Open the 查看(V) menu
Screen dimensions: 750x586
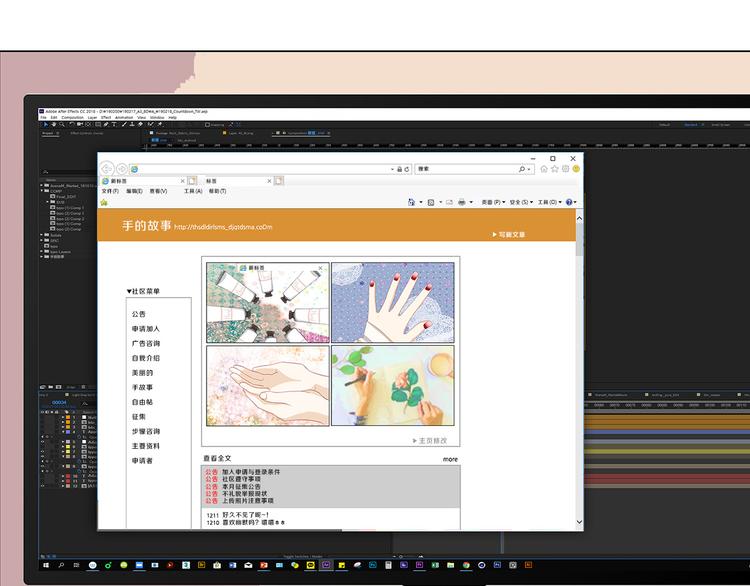[158, 191]
